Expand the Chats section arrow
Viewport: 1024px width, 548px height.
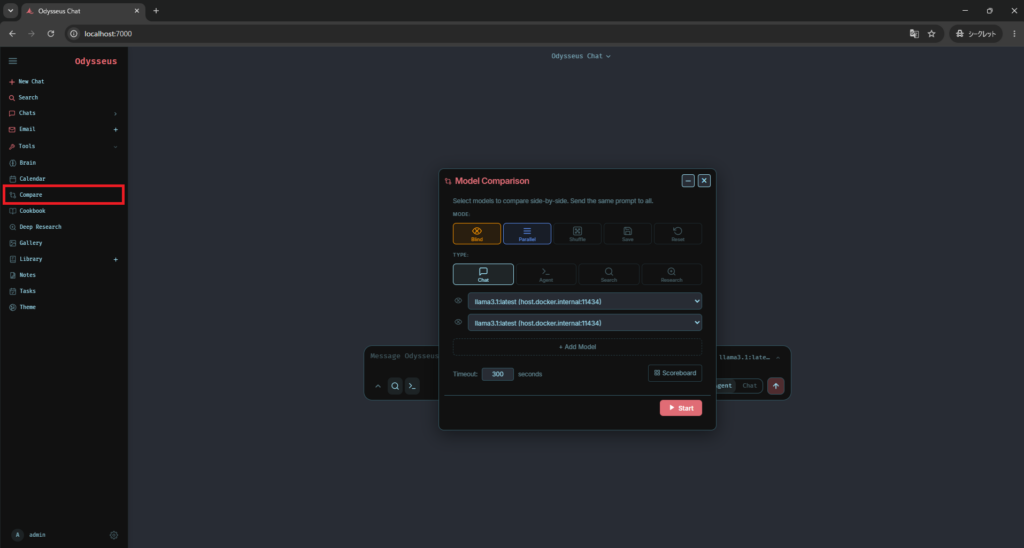116,114
